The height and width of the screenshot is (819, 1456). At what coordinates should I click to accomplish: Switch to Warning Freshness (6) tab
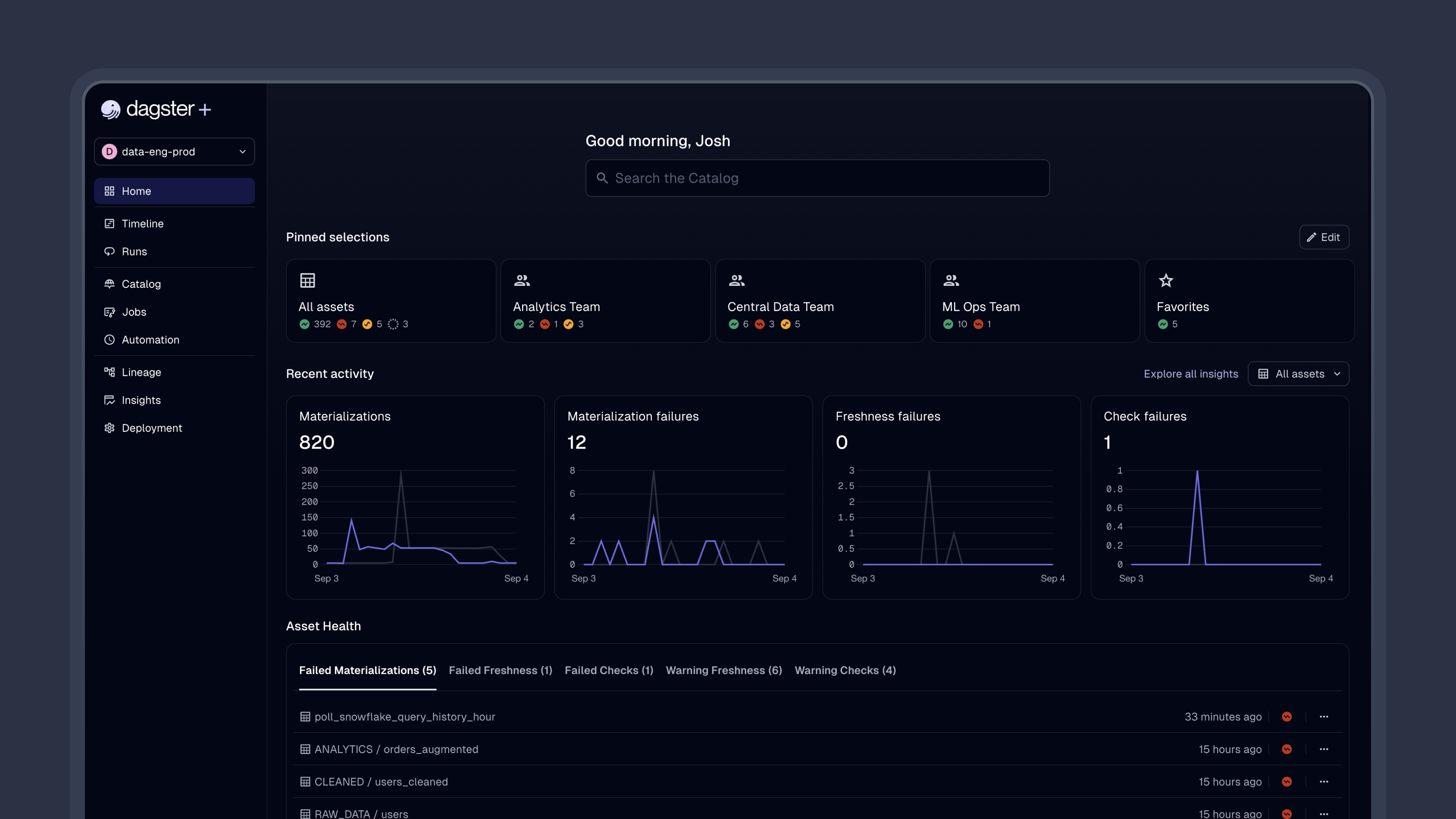[x=723, y=670]
